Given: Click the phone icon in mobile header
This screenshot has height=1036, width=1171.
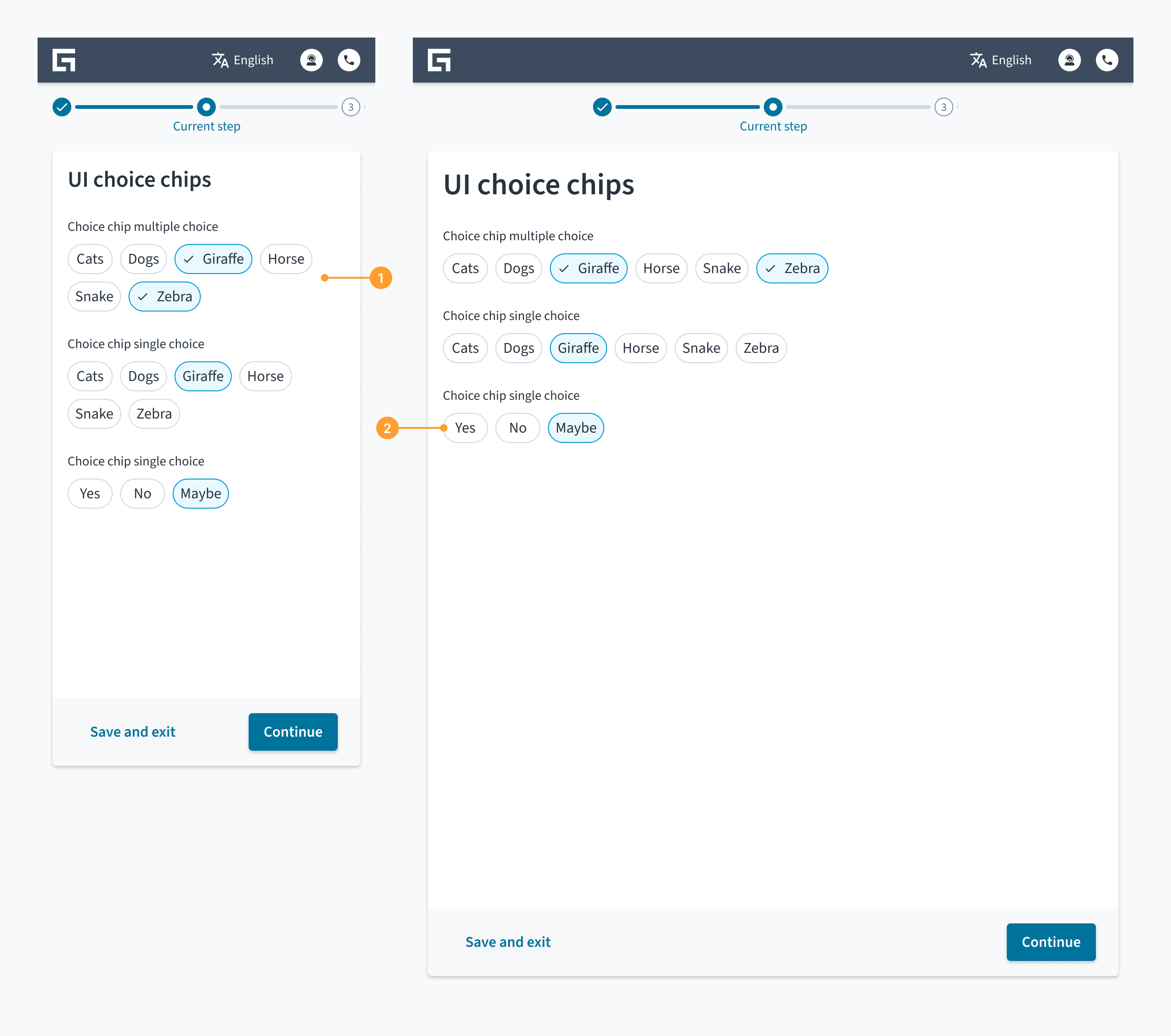Looking at the screenshot, I should (x=348, y=60).
